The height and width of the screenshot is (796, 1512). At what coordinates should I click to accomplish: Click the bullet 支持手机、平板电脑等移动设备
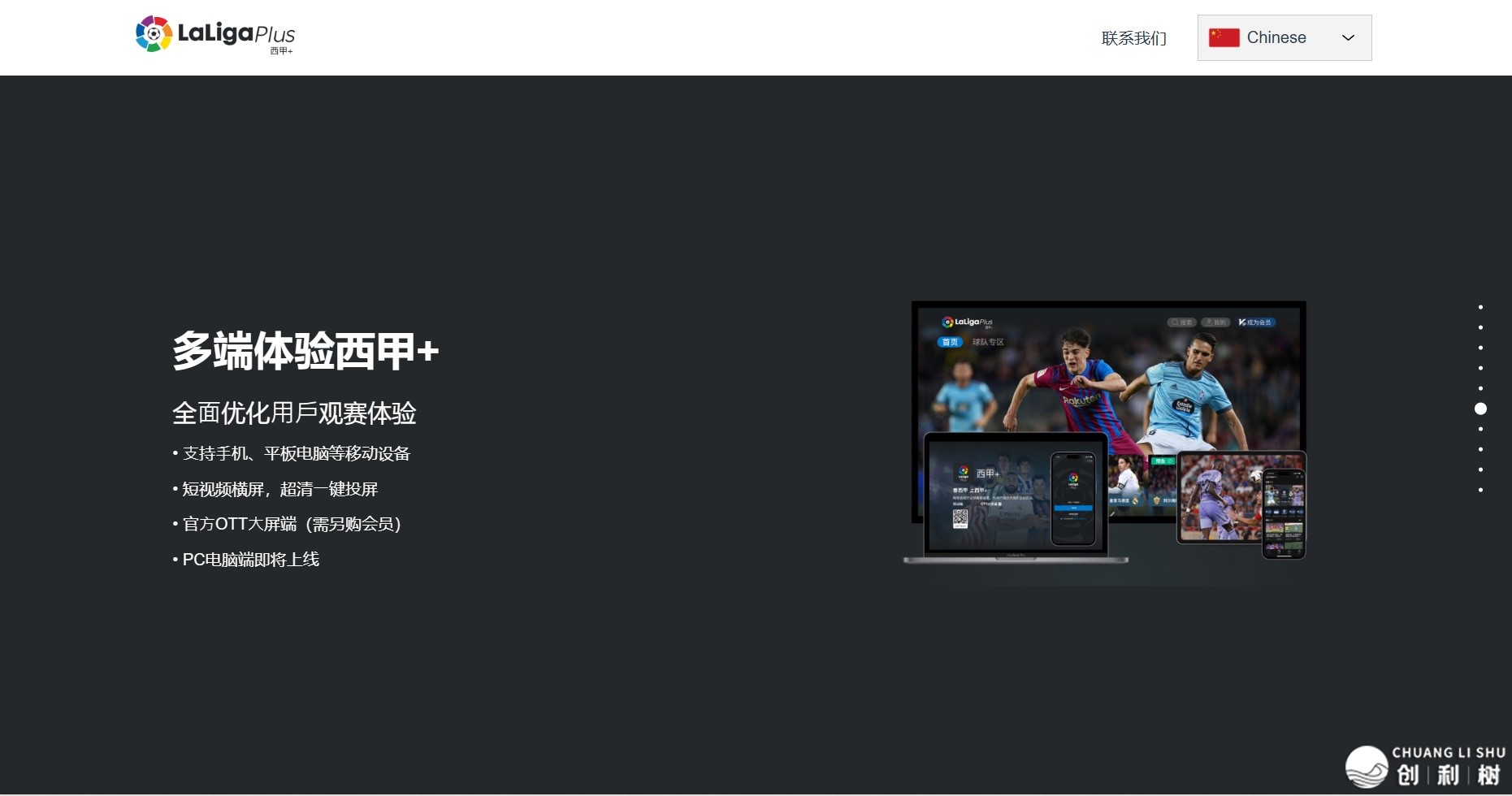tap(292, 453)
